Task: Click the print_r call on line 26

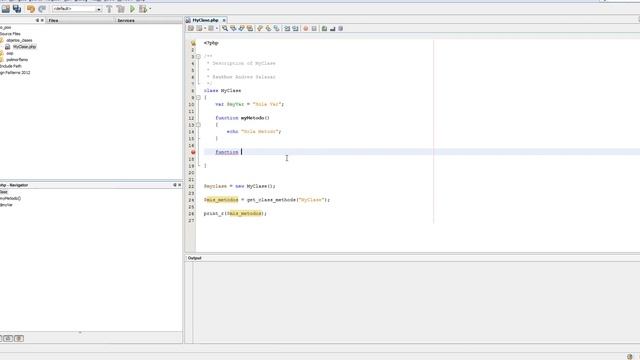Action: tap(235, 213)
